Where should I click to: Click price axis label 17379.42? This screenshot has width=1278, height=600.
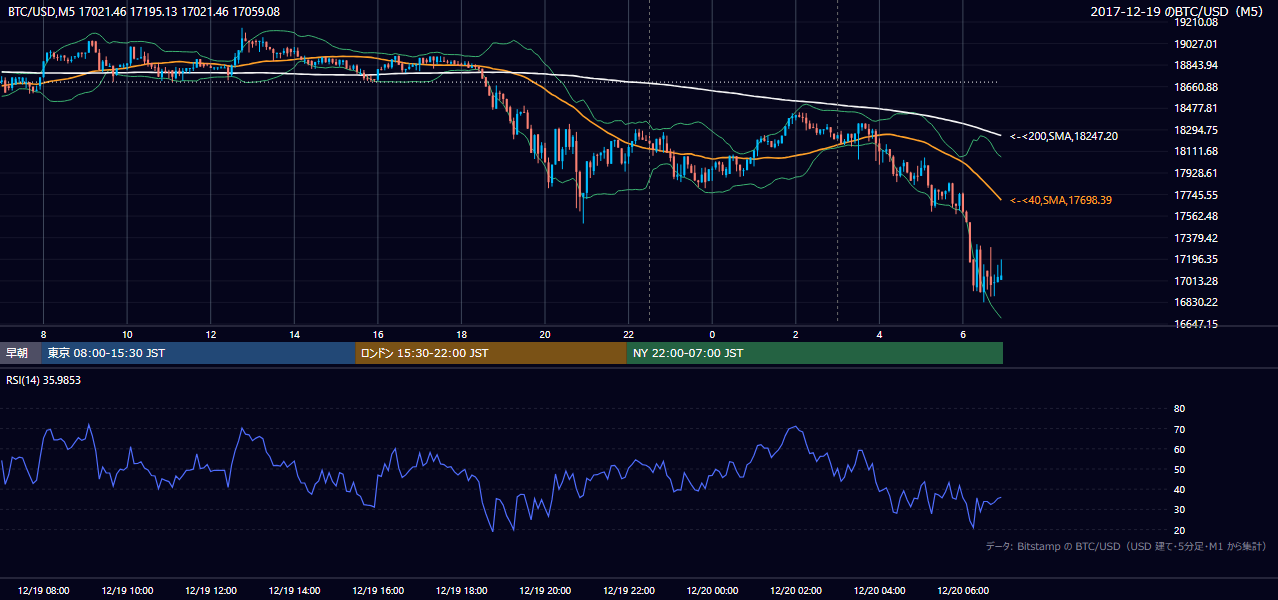click(x=1196, y=238)
